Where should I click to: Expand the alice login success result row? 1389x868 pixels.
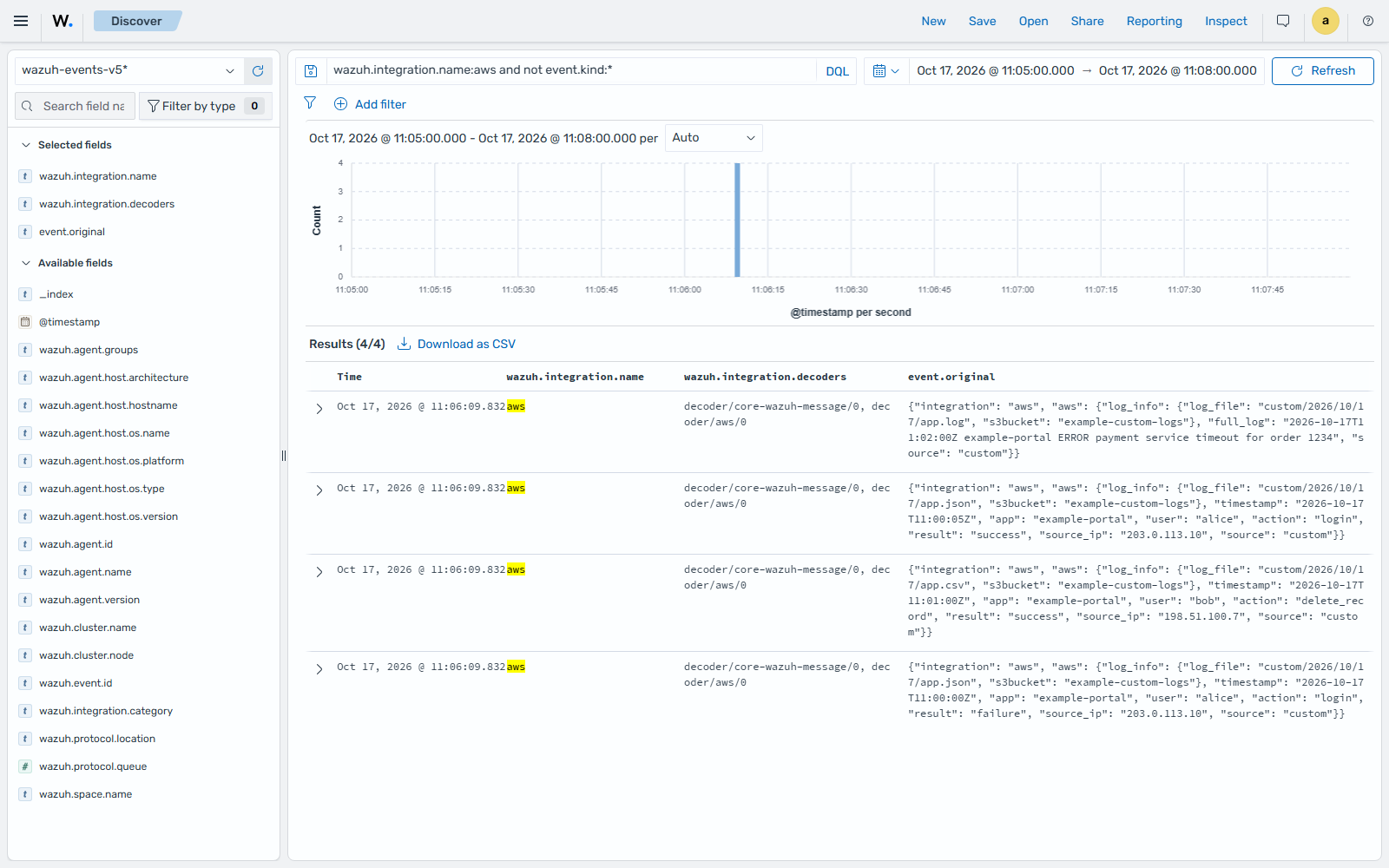(x=319, y=490)
